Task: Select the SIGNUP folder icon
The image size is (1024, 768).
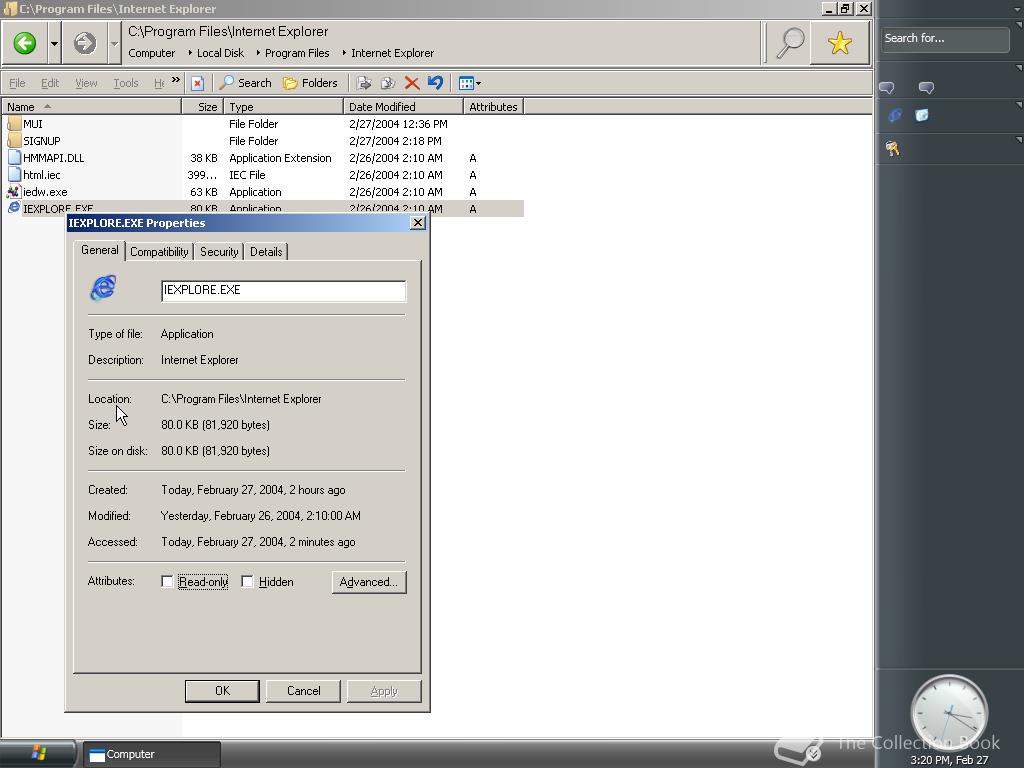Action: (x=14, y=140)
